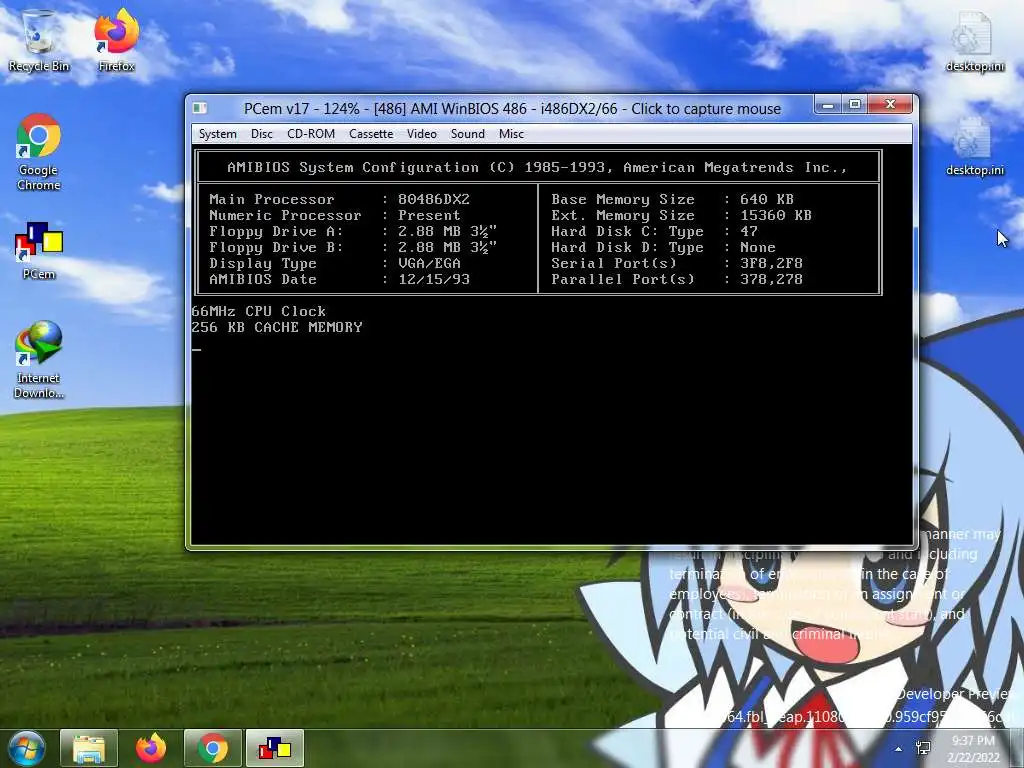
Task: Click the 'Display Type : VGA/EGA' line
Action: 335,263
